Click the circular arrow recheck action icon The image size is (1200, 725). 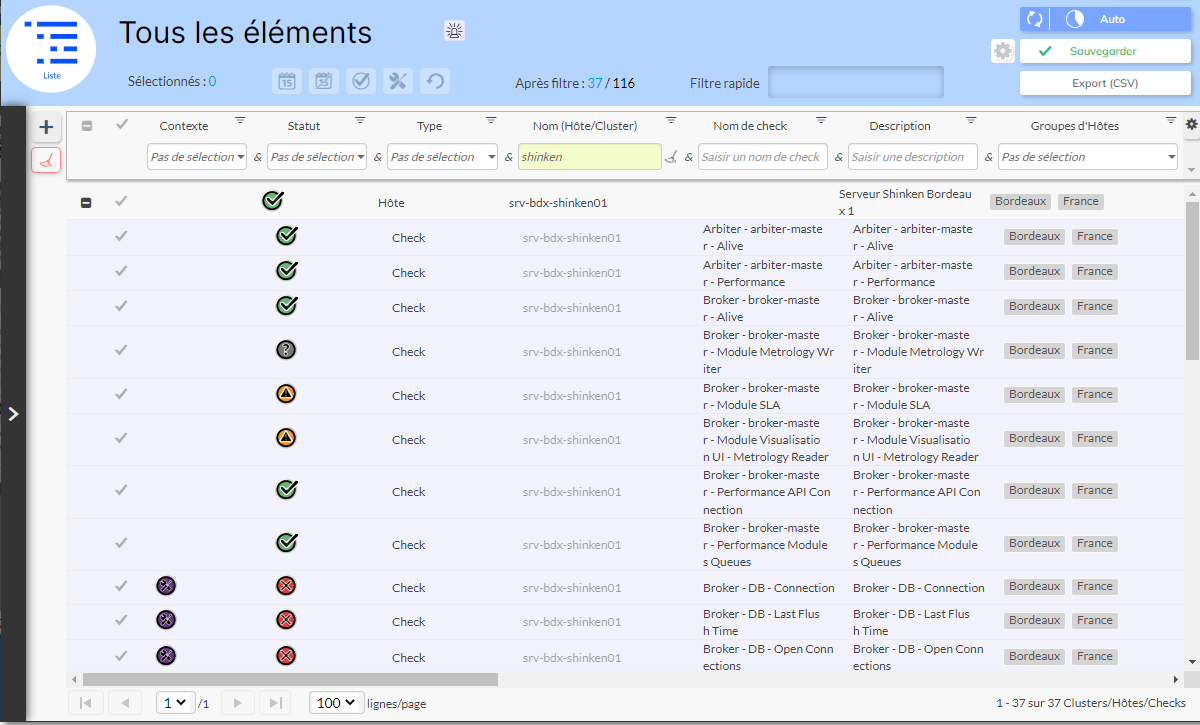pos(434,82)
